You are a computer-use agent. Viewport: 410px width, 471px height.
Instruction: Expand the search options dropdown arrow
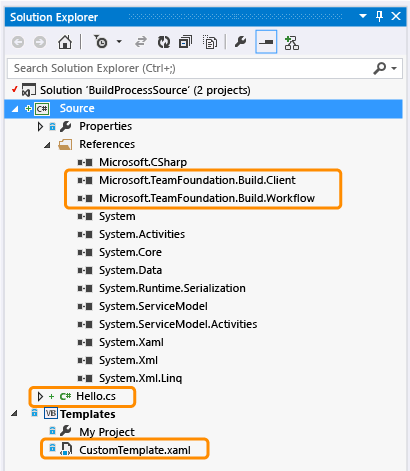[x=394, y=69]
